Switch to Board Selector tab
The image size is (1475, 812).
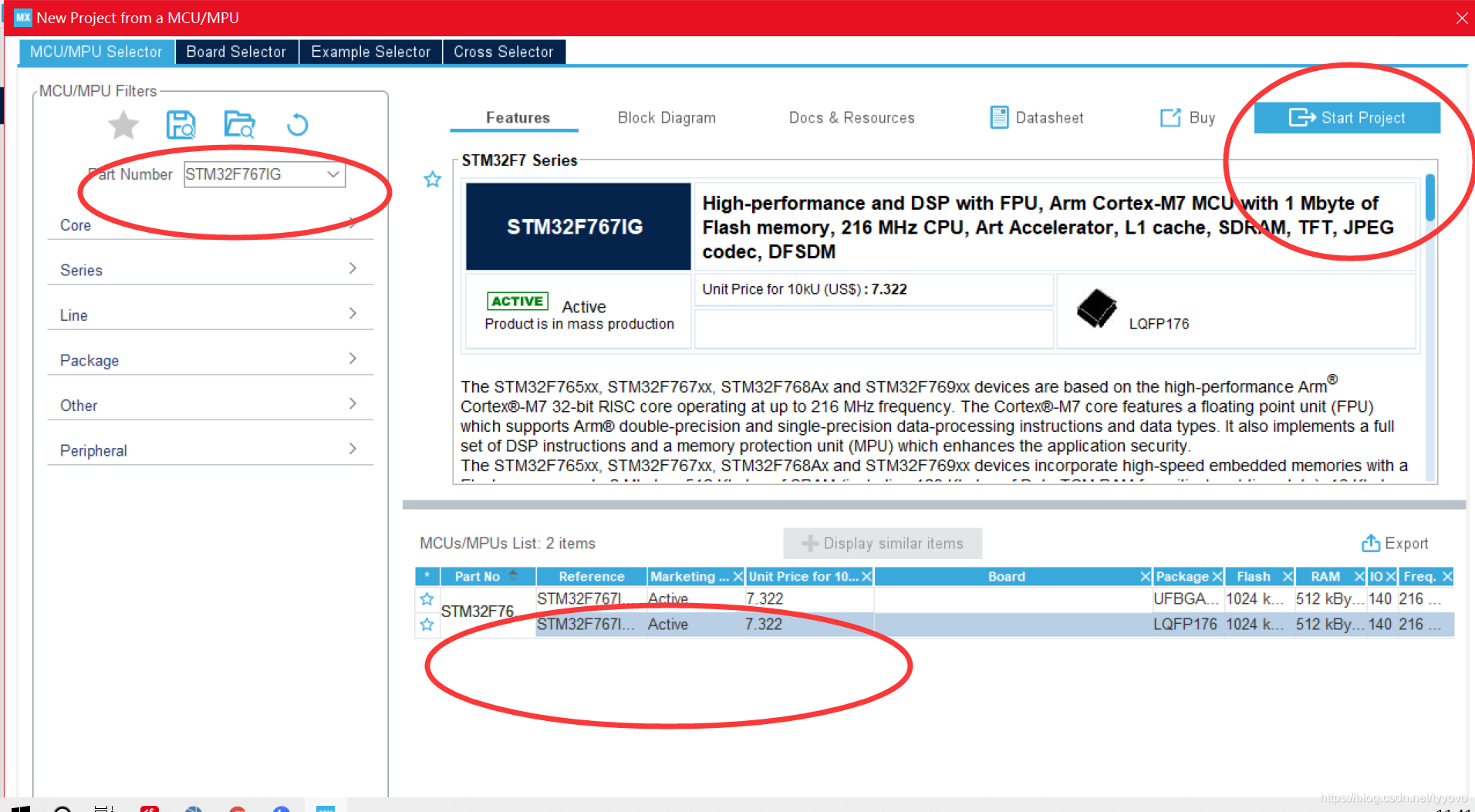pyautogui.click(x=236, y=52)
